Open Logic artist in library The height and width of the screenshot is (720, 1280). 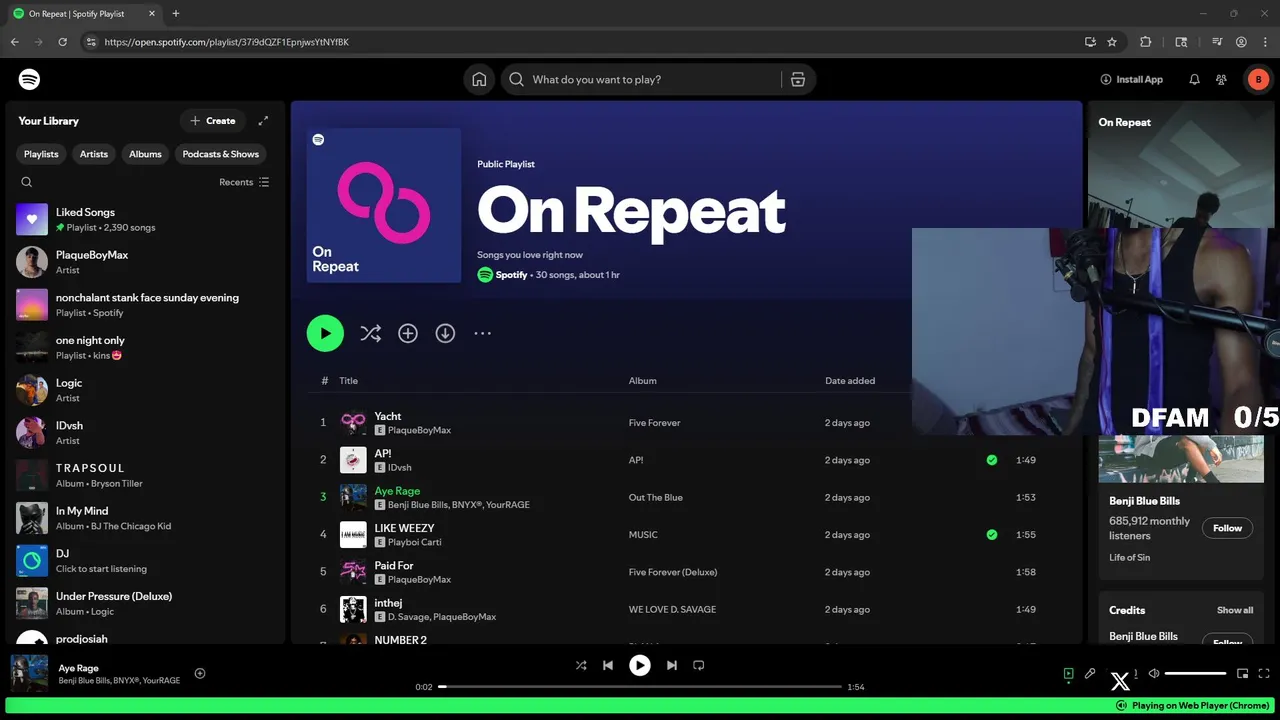(x=145, y=390)
